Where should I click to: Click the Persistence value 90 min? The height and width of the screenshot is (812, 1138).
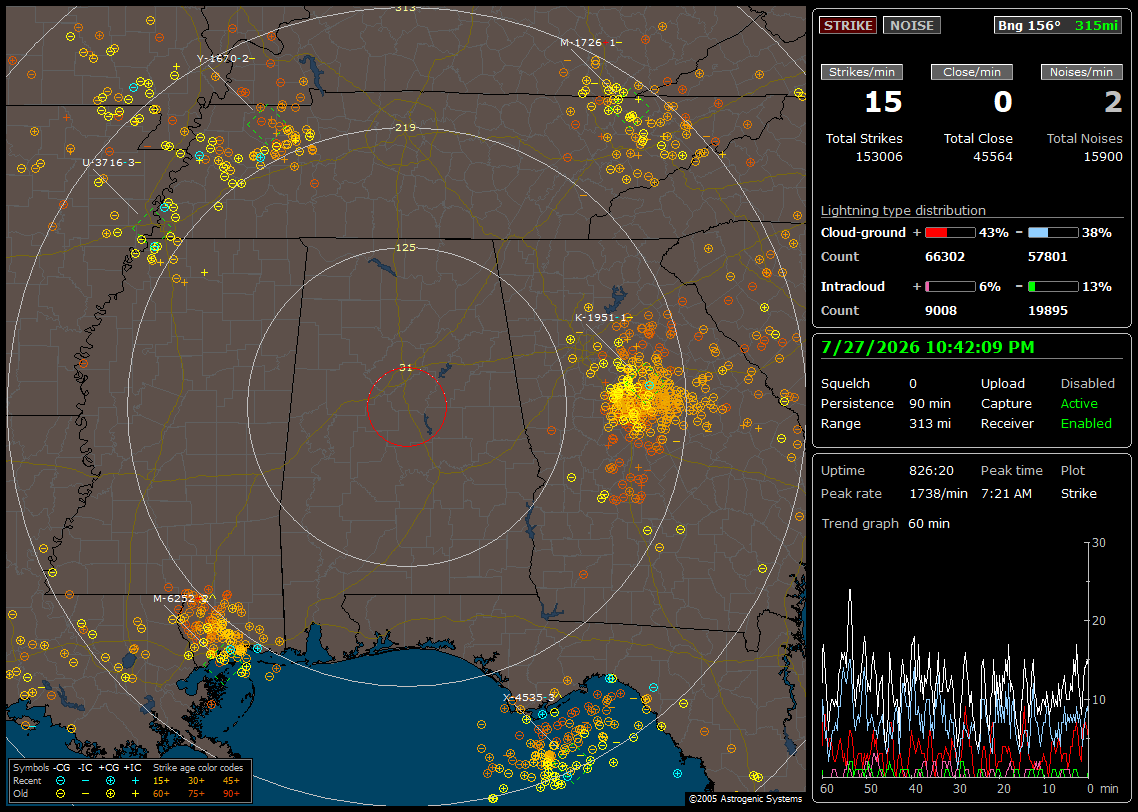click(x=930, y=403)
